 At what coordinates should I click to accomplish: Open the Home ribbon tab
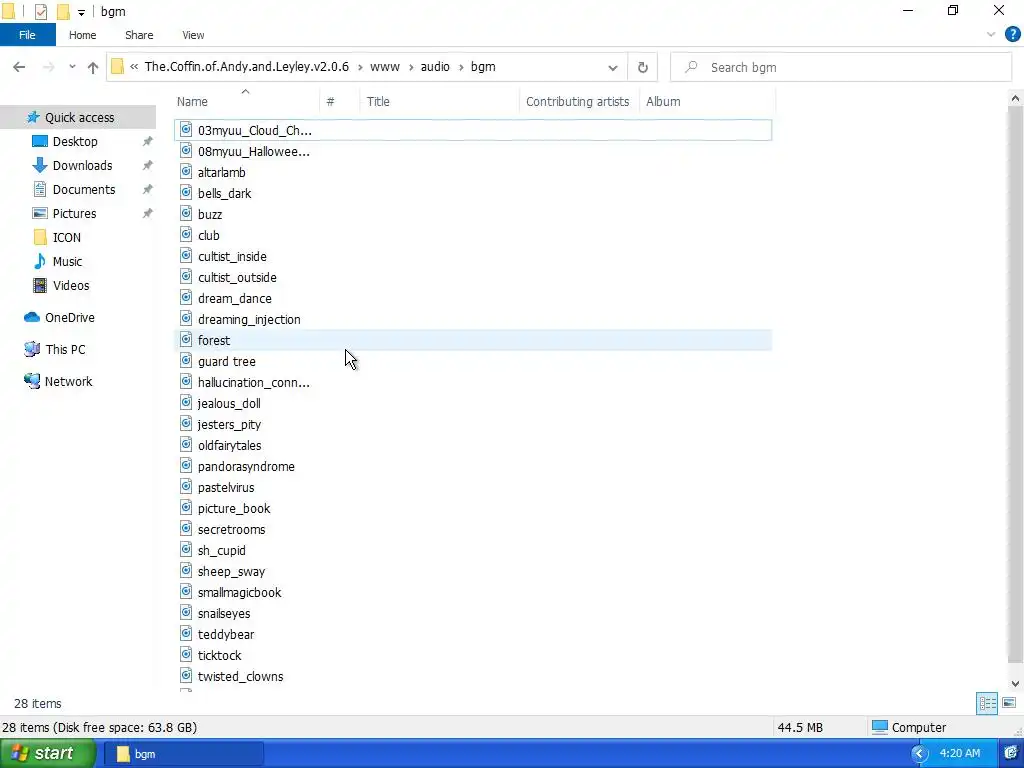point(82,35)
